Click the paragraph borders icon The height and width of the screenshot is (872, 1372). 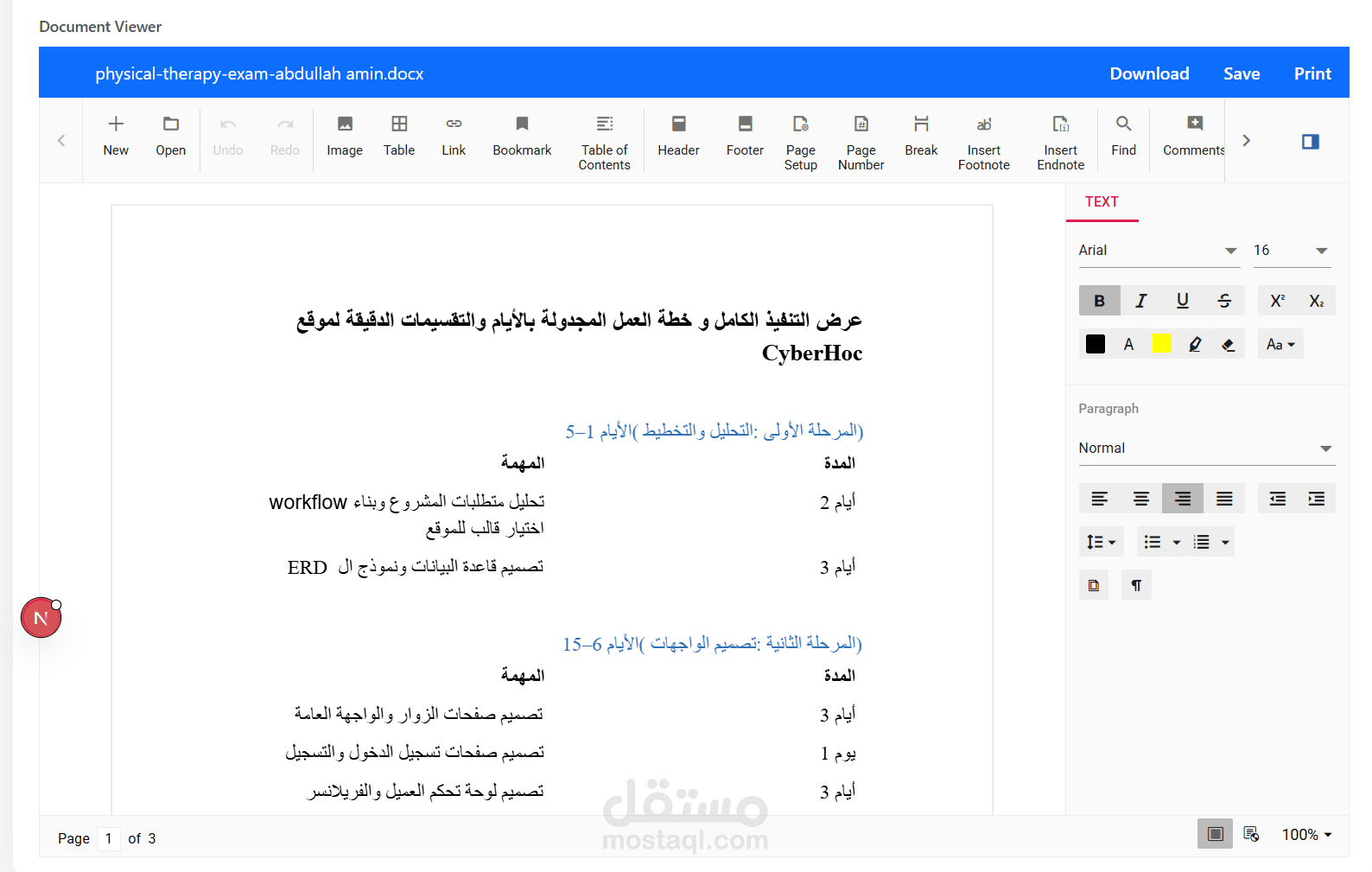click(x=1094, y=585)
